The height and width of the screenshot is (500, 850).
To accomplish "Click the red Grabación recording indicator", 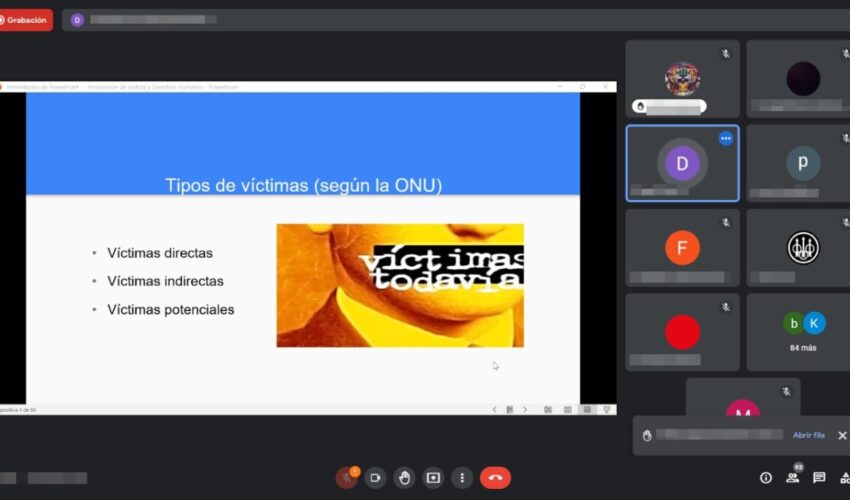I will [25, 20].
